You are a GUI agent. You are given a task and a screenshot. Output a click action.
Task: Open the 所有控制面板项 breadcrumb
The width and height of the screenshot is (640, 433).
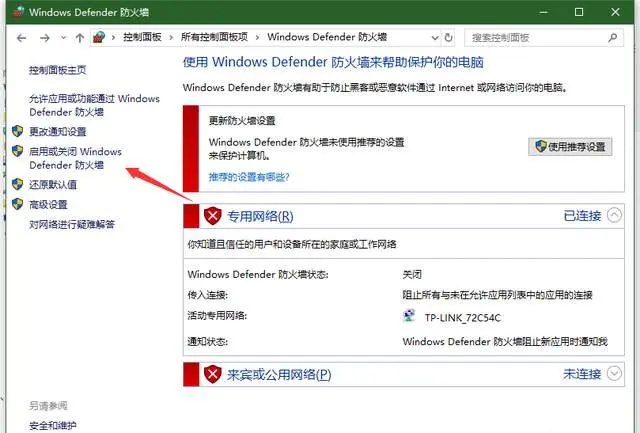pyautogui.click(x=214, y=37)
